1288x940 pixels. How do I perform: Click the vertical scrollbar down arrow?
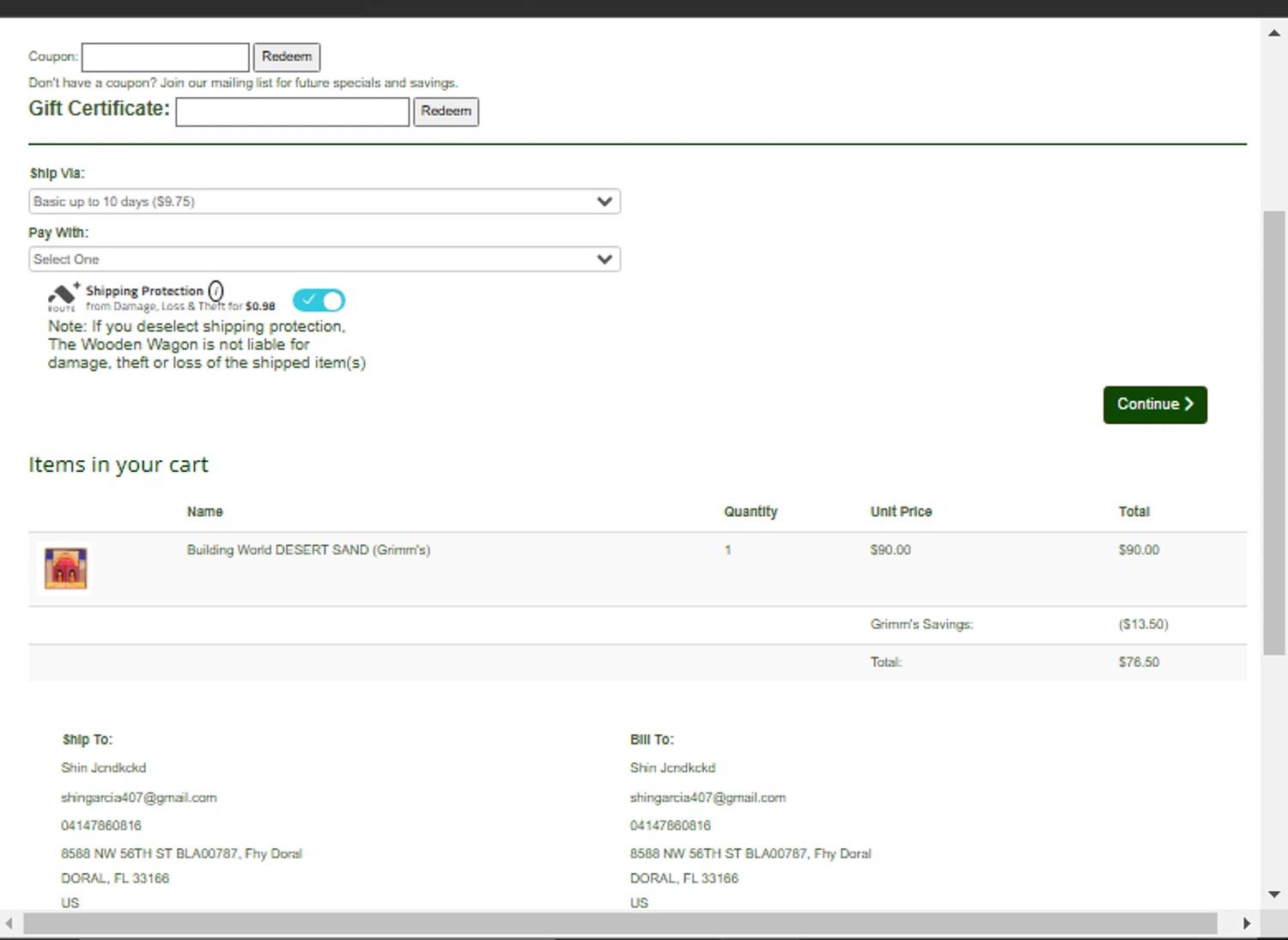pyautogui.click(x=1274, y=895)
